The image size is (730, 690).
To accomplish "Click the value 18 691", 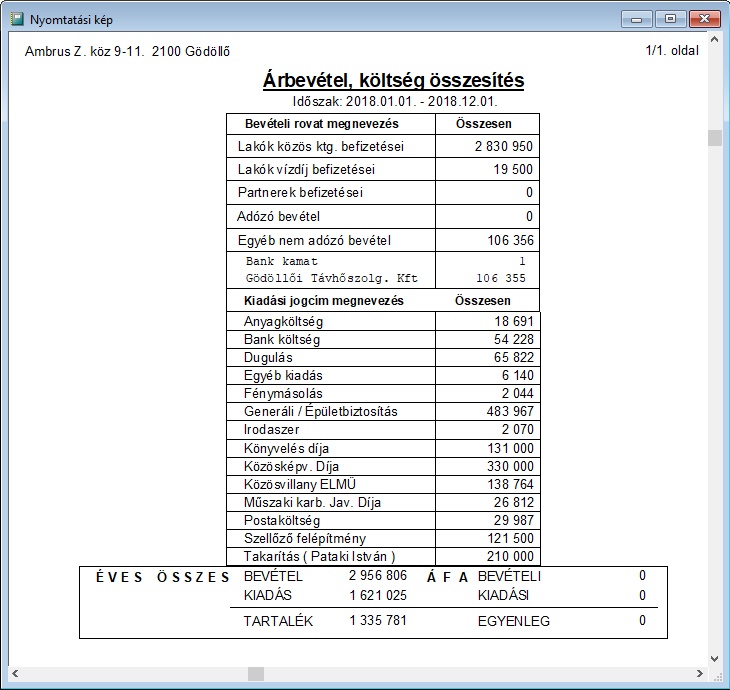I will point(514,321).
